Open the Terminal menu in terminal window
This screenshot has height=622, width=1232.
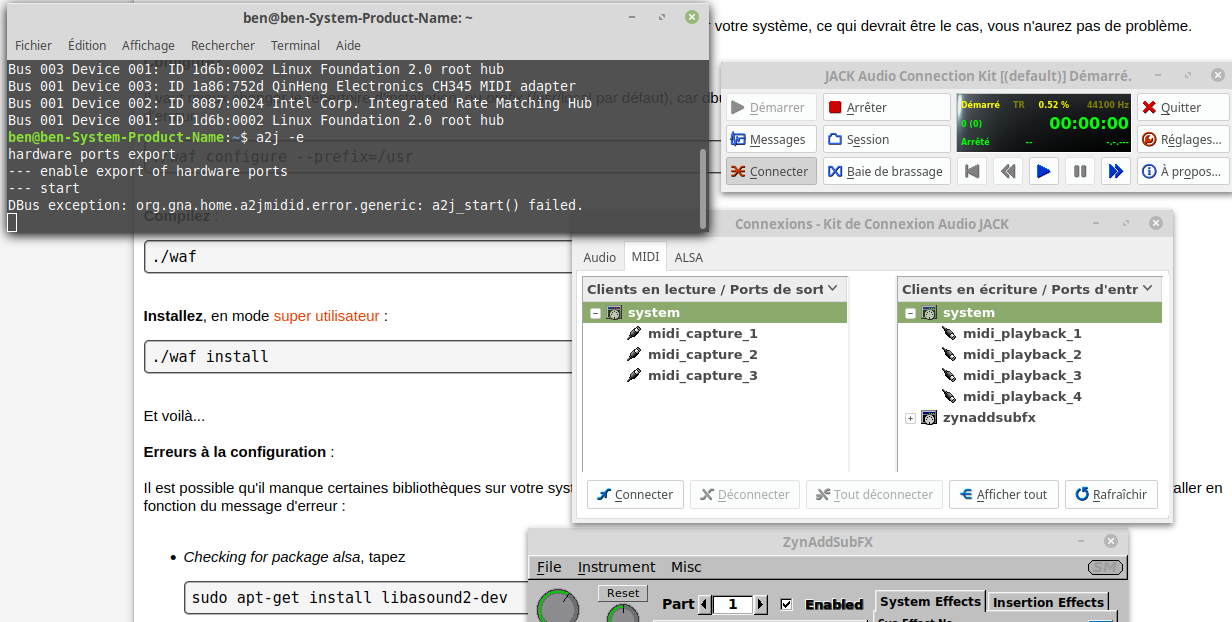click(295, 45)
